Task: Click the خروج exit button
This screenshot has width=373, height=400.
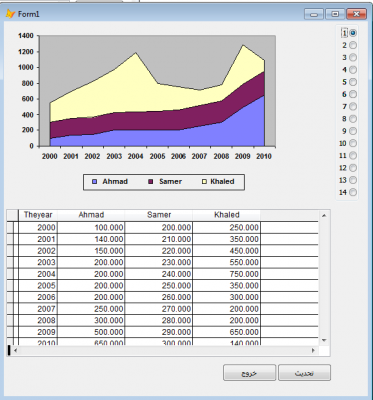Action: (249, 373)
